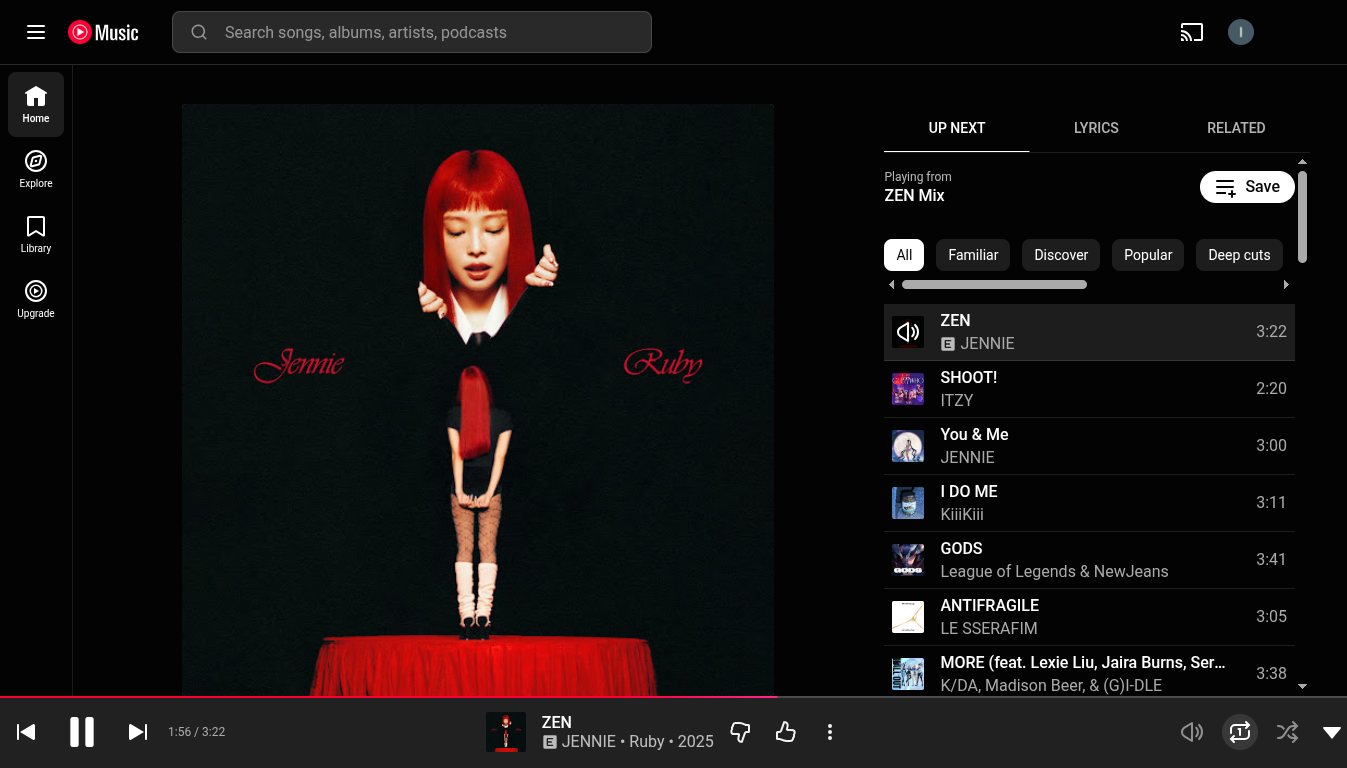Select the Discover filter chip
The image size is (1347, 768).
(1061, 255)
